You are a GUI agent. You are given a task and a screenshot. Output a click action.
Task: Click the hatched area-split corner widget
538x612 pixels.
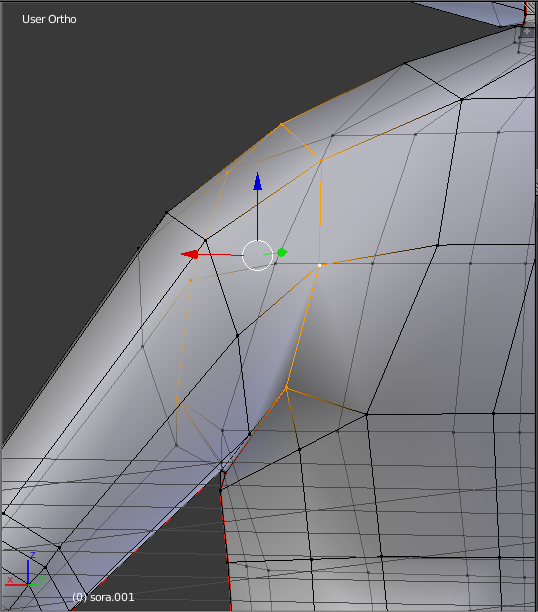(532, 9)
